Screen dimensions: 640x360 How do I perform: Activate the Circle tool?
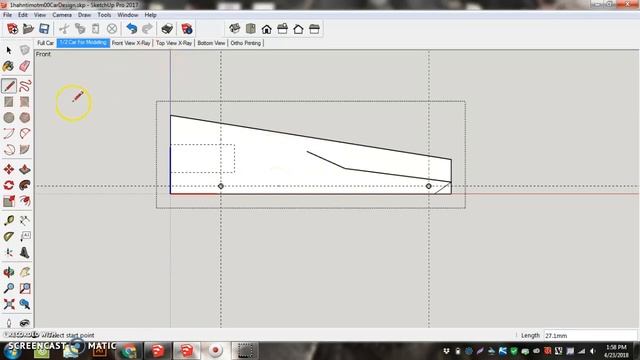coord(9,118)
